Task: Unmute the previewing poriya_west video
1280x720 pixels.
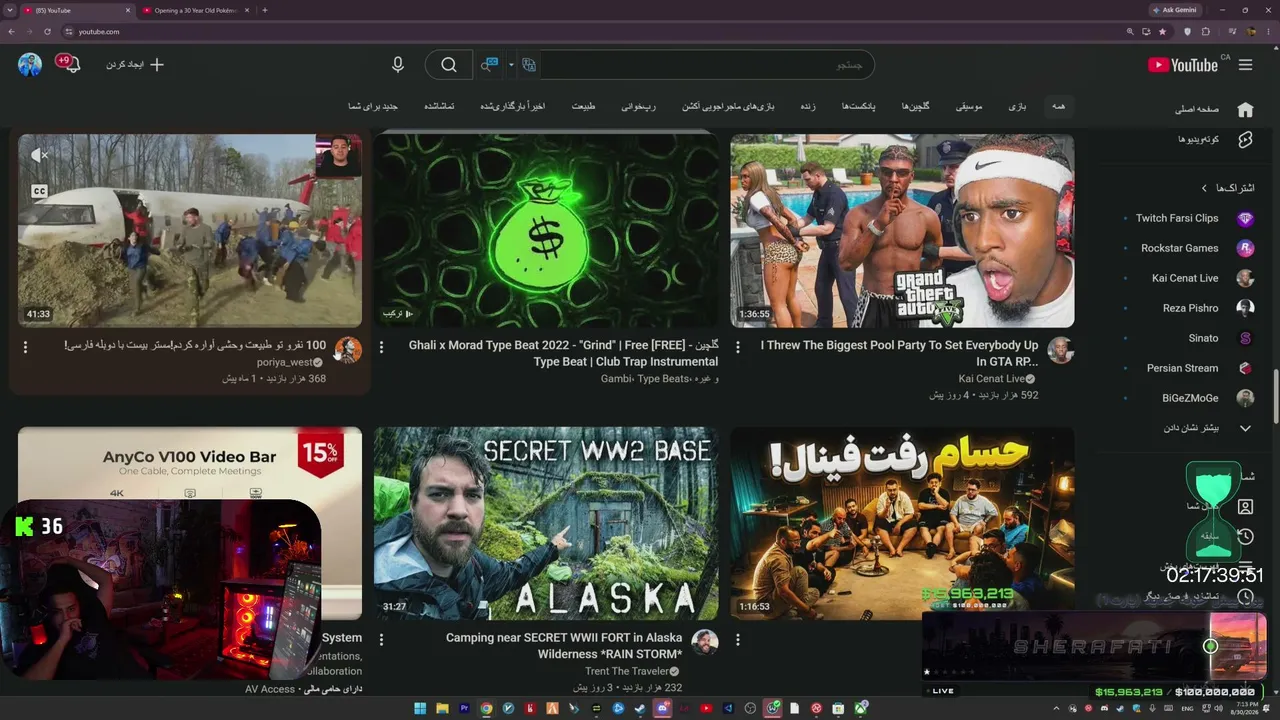Action: click(40, 156)
